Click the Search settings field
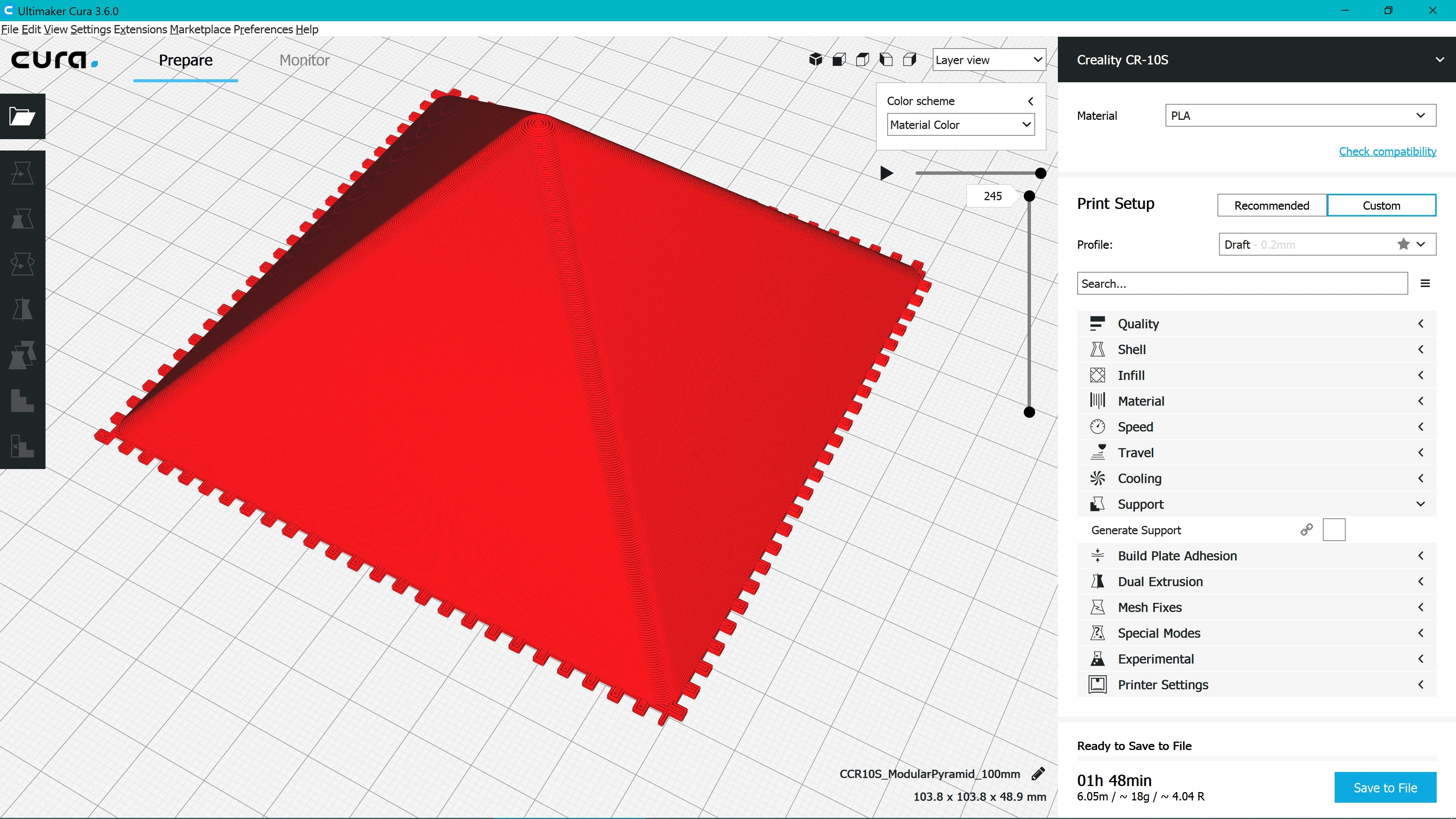The image size is (1456, 819). click(1243, 283)
